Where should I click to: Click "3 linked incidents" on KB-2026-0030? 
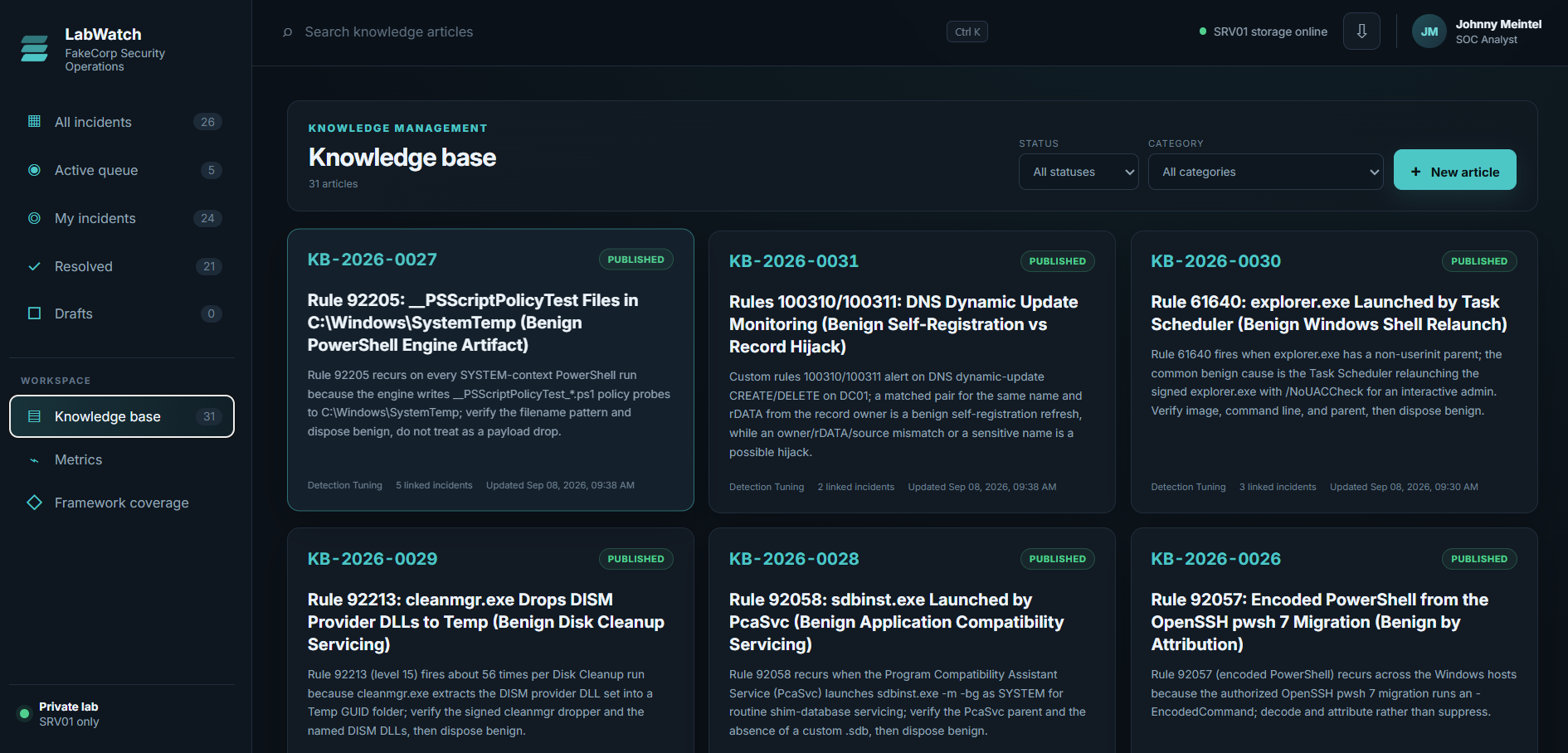pos(1278,487)
